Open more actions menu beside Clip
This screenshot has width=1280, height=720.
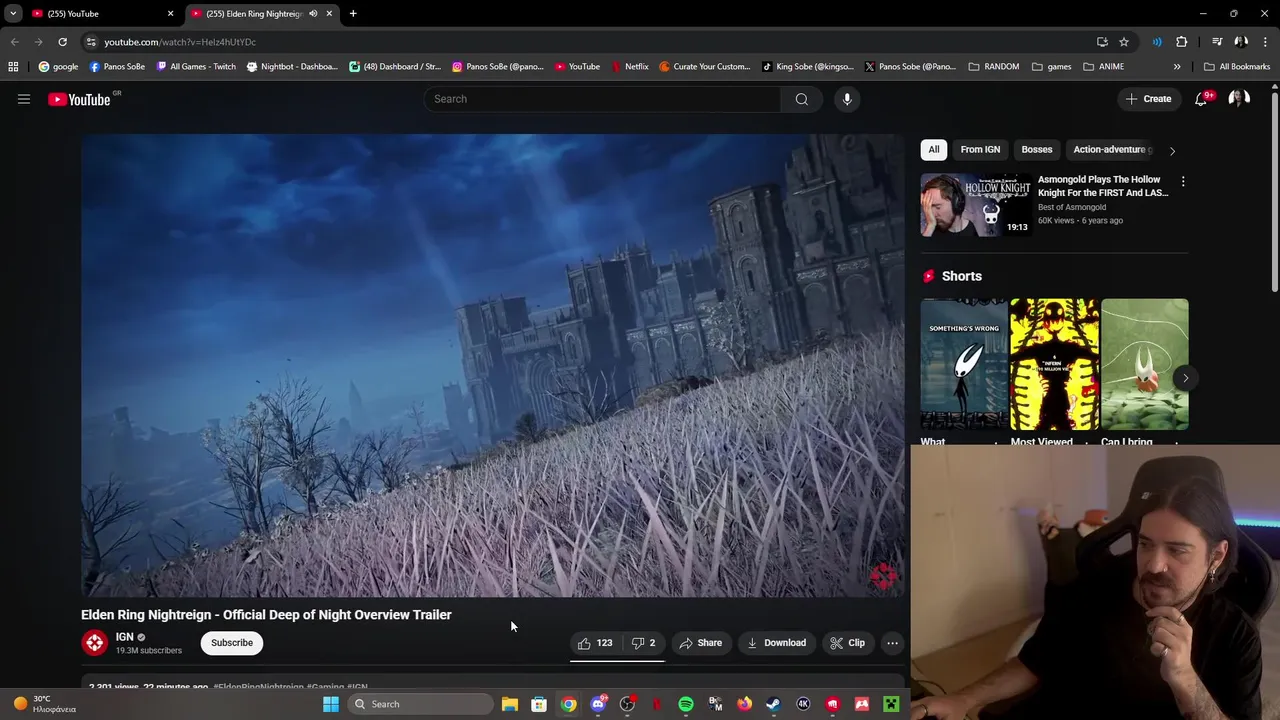click(892, 643)
